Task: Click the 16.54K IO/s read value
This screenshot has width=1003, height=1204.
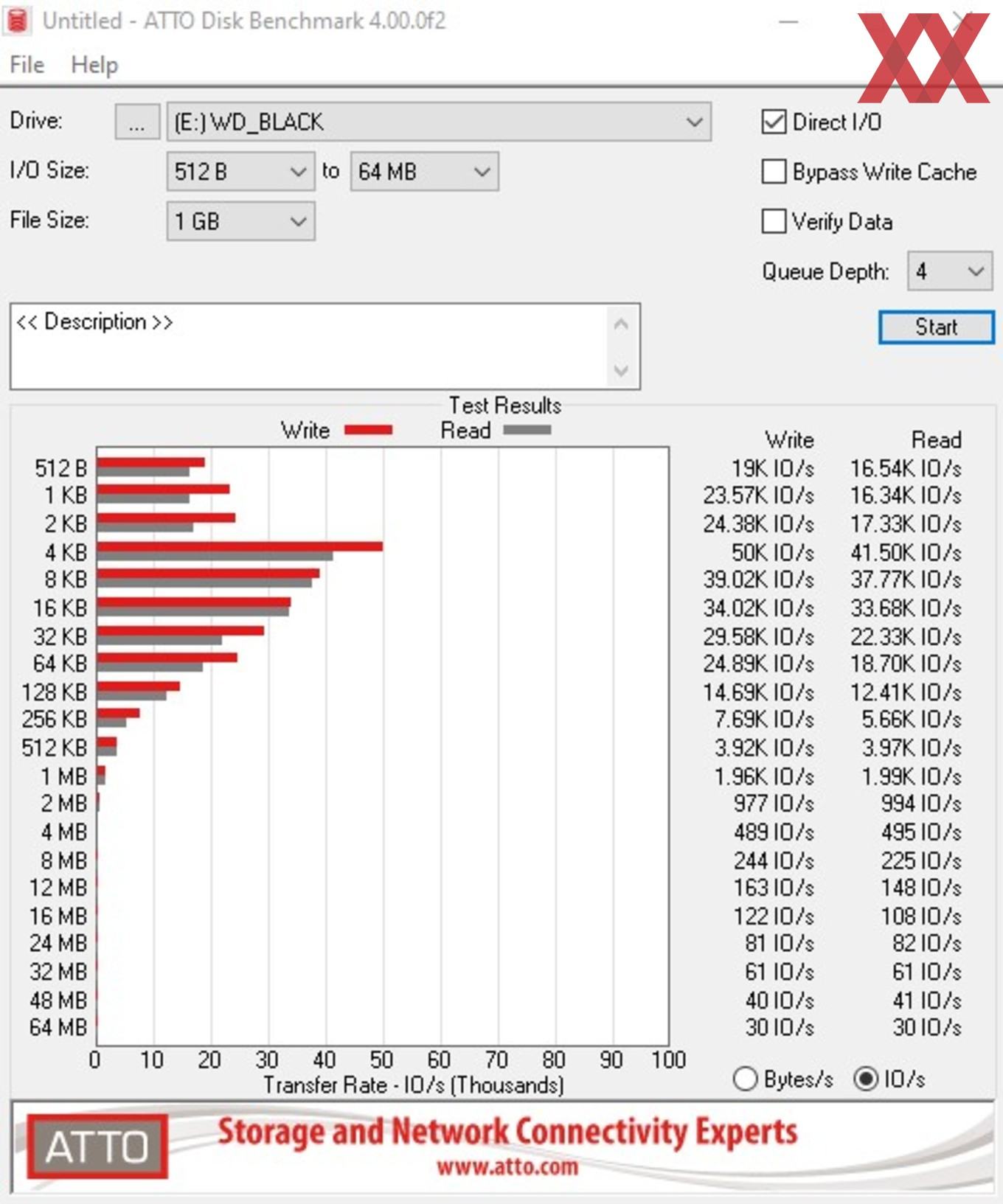Action: [x=906, y=469]
